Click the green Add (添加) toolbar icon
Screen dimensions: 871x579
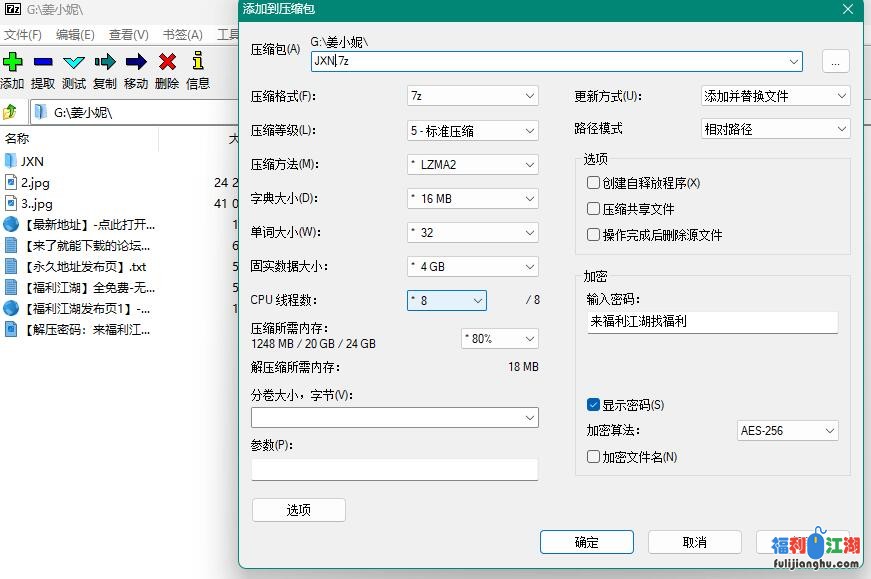(x=12, y=62)
